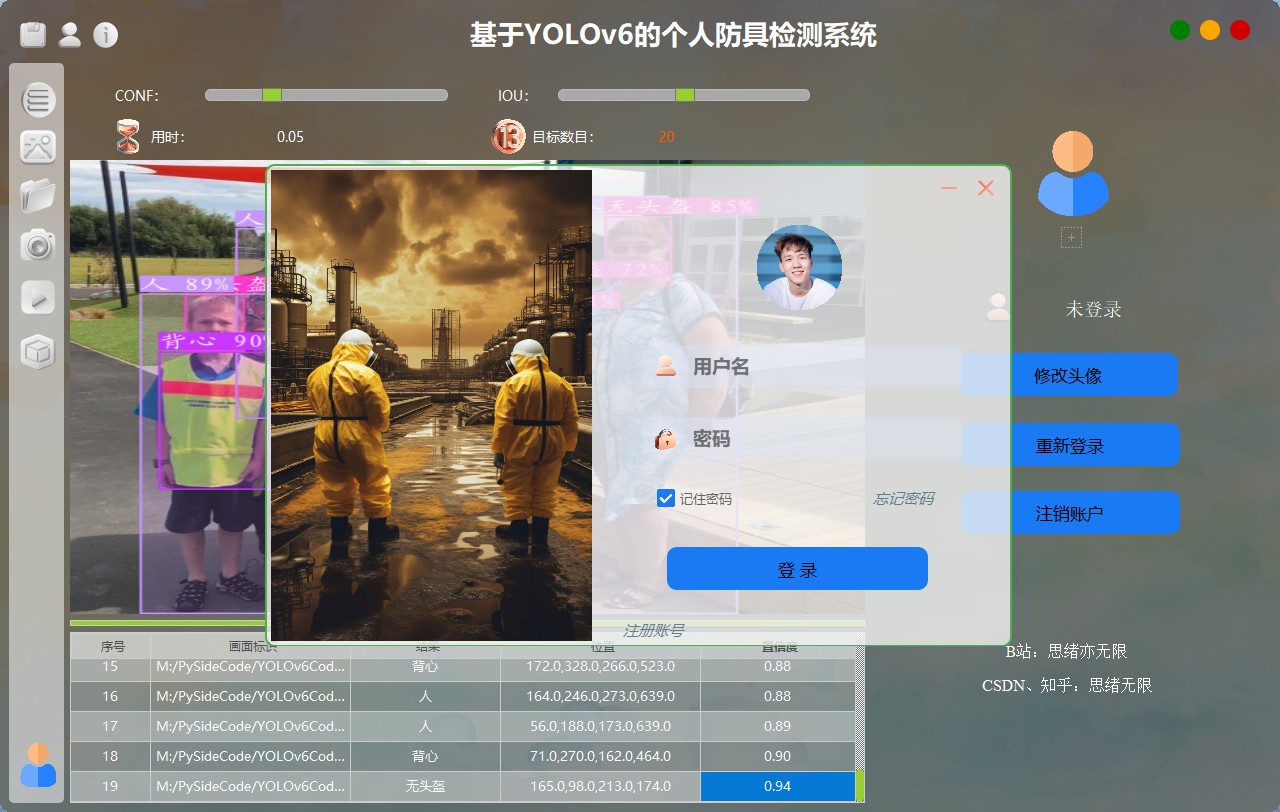Image resolution: width=1280 pixels, height=812 pixels.
Task: Click the small plus box under avatar
Action: tap(1071, 237)
